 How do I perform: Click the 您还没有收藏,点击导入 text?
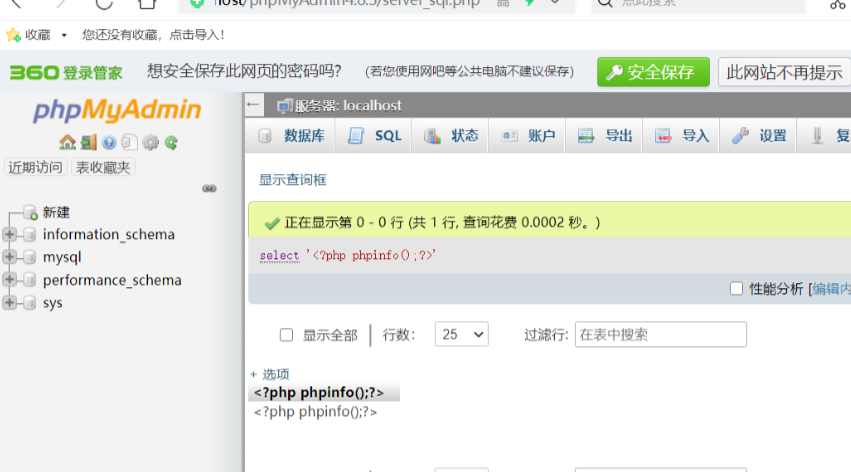[153, 35]
